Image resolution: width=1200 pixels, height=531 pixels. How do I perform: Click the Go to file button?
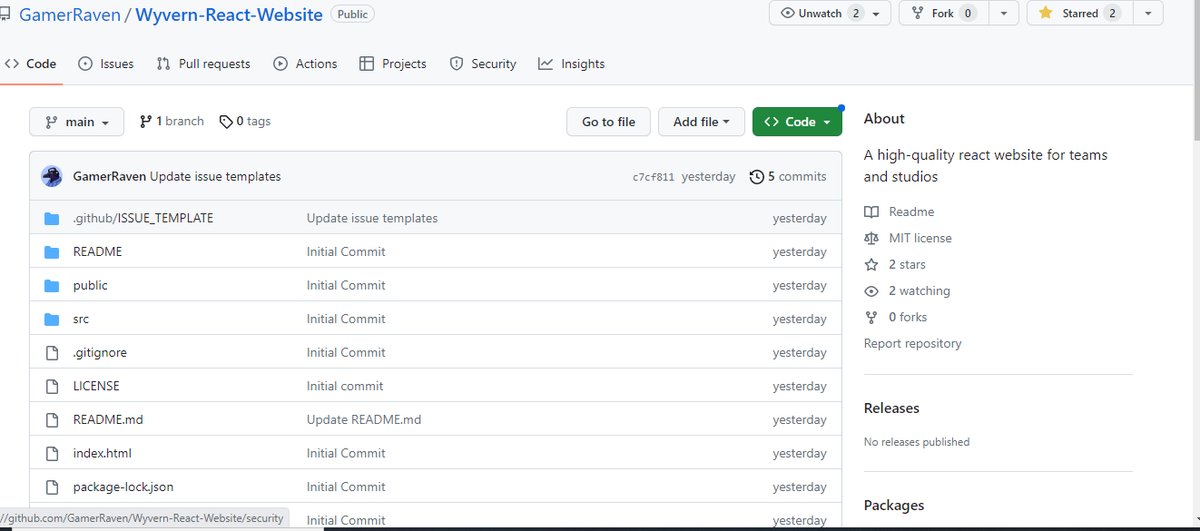coord(608,122)
